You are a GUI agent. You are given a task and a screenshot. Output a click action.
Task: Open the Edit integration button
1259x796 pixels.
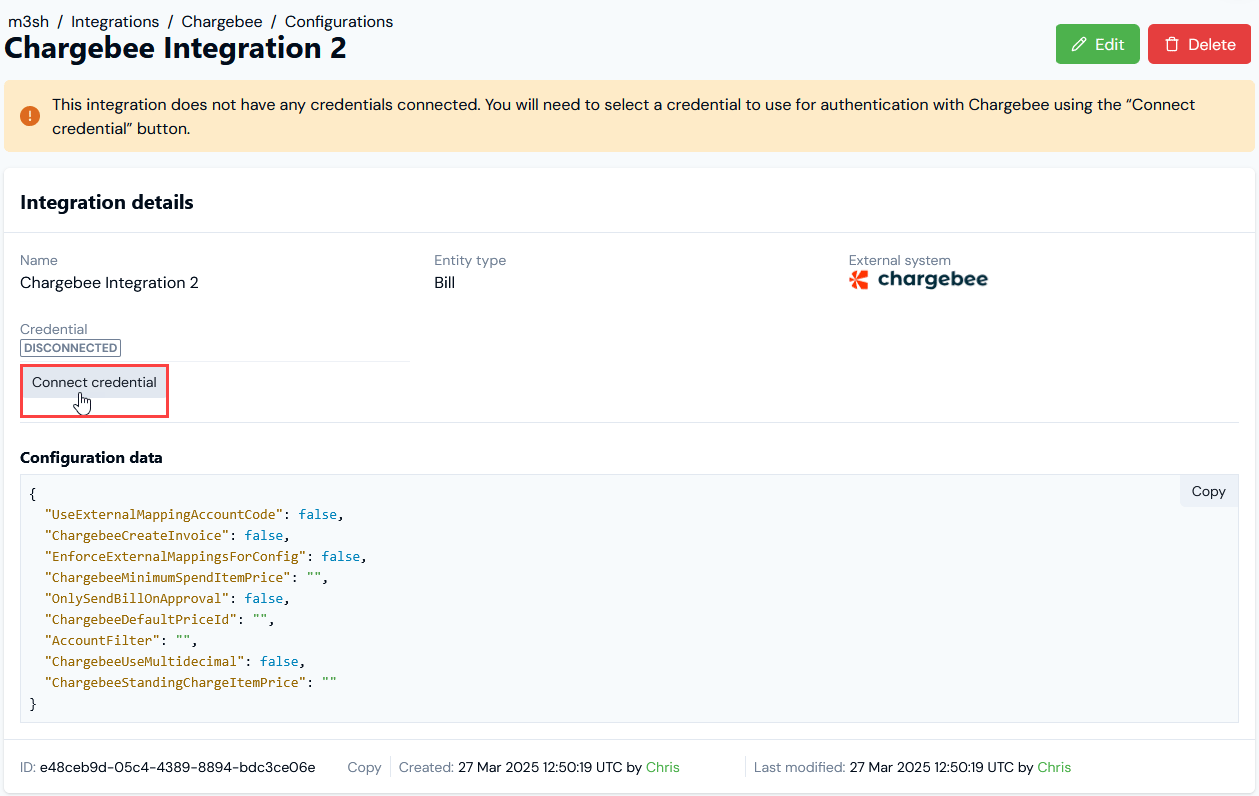[x=1097, y=44]
